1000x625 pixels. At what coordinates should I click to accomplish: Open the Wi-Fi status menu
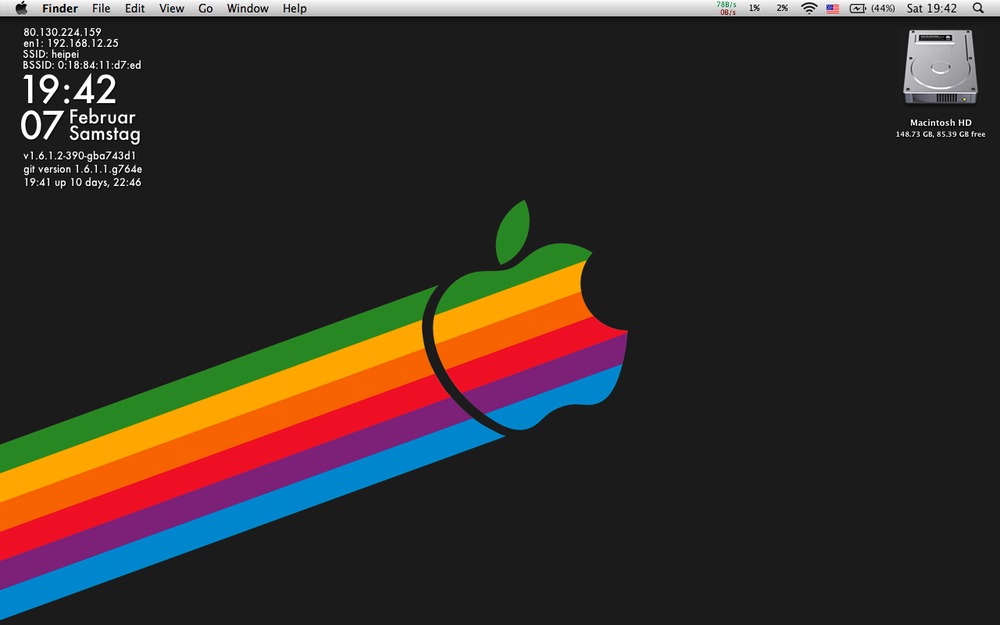pos(809,8)
